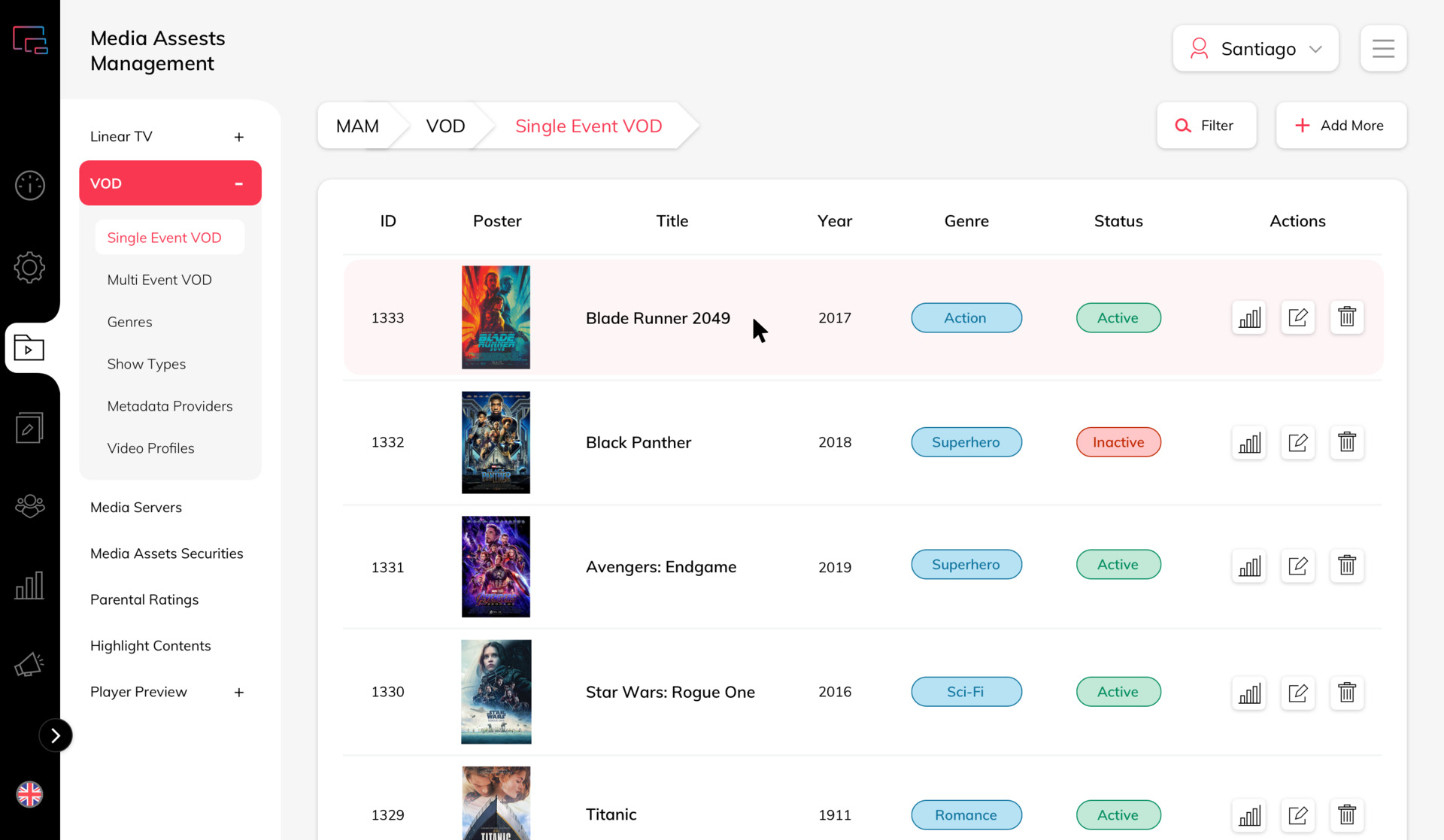1444x840 pixels.
Task: Expand the Player Preview section
Action: coord(238,693)
